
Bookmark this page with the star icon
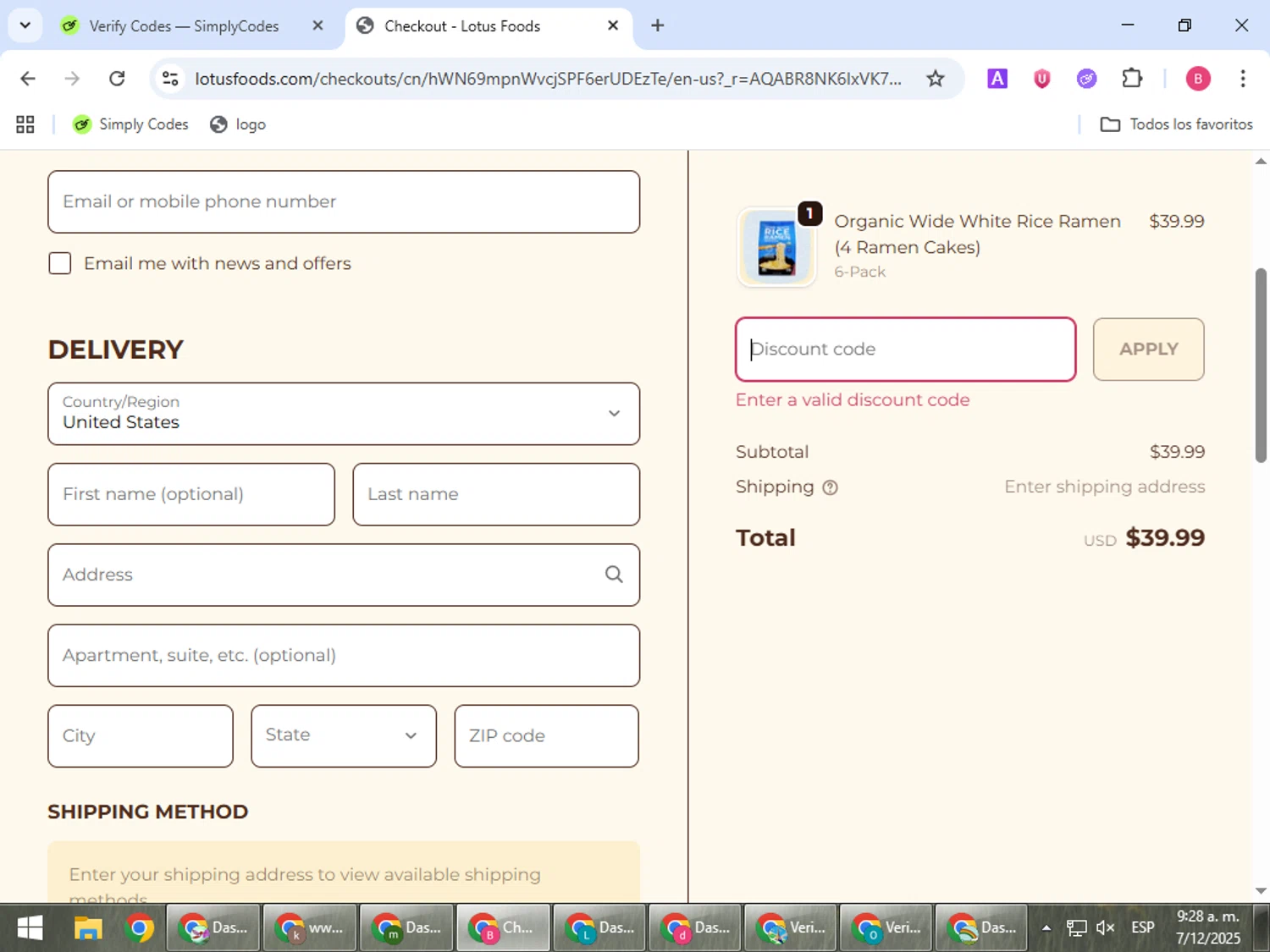click(935, 79)
